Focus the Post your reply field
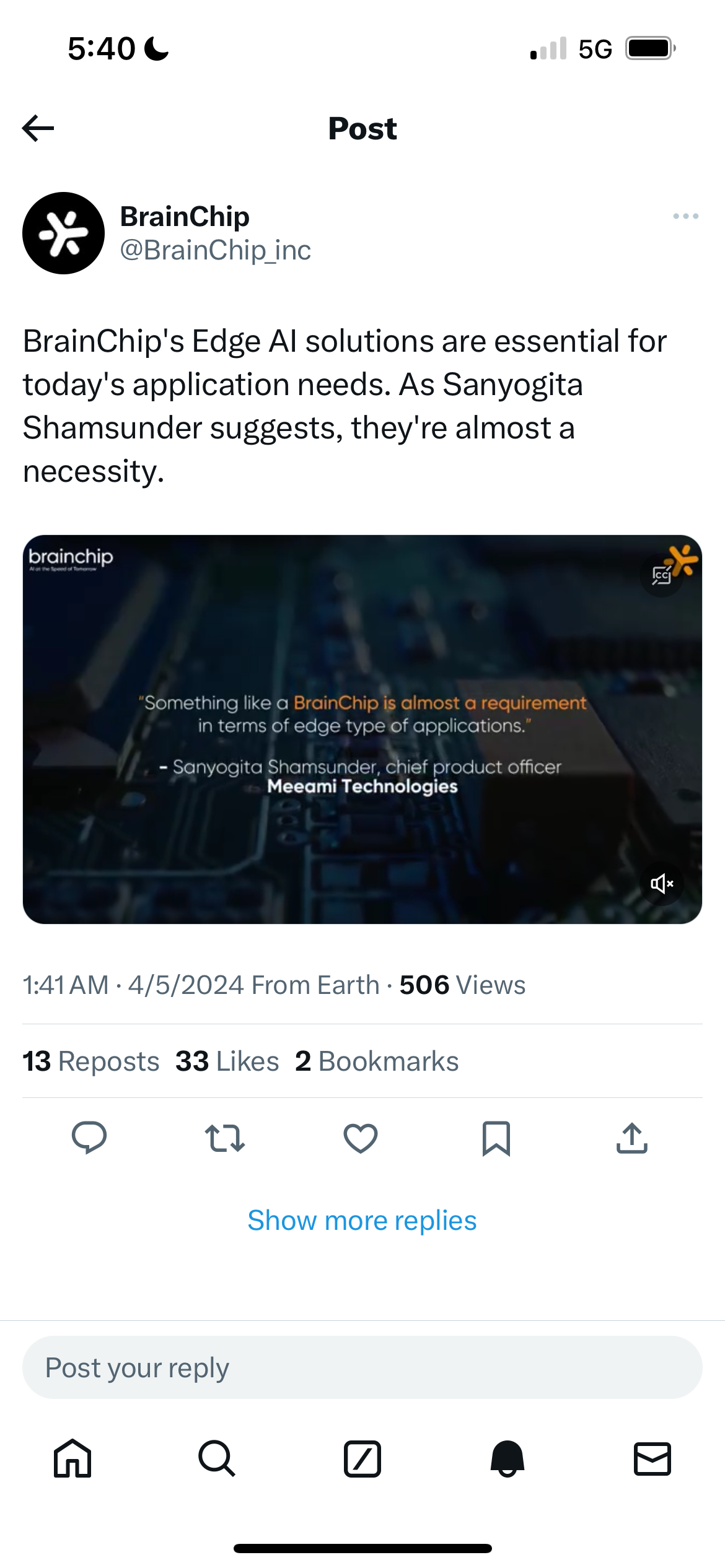Viewport: 725px width, 1568px height. [x=362, y=1367]
